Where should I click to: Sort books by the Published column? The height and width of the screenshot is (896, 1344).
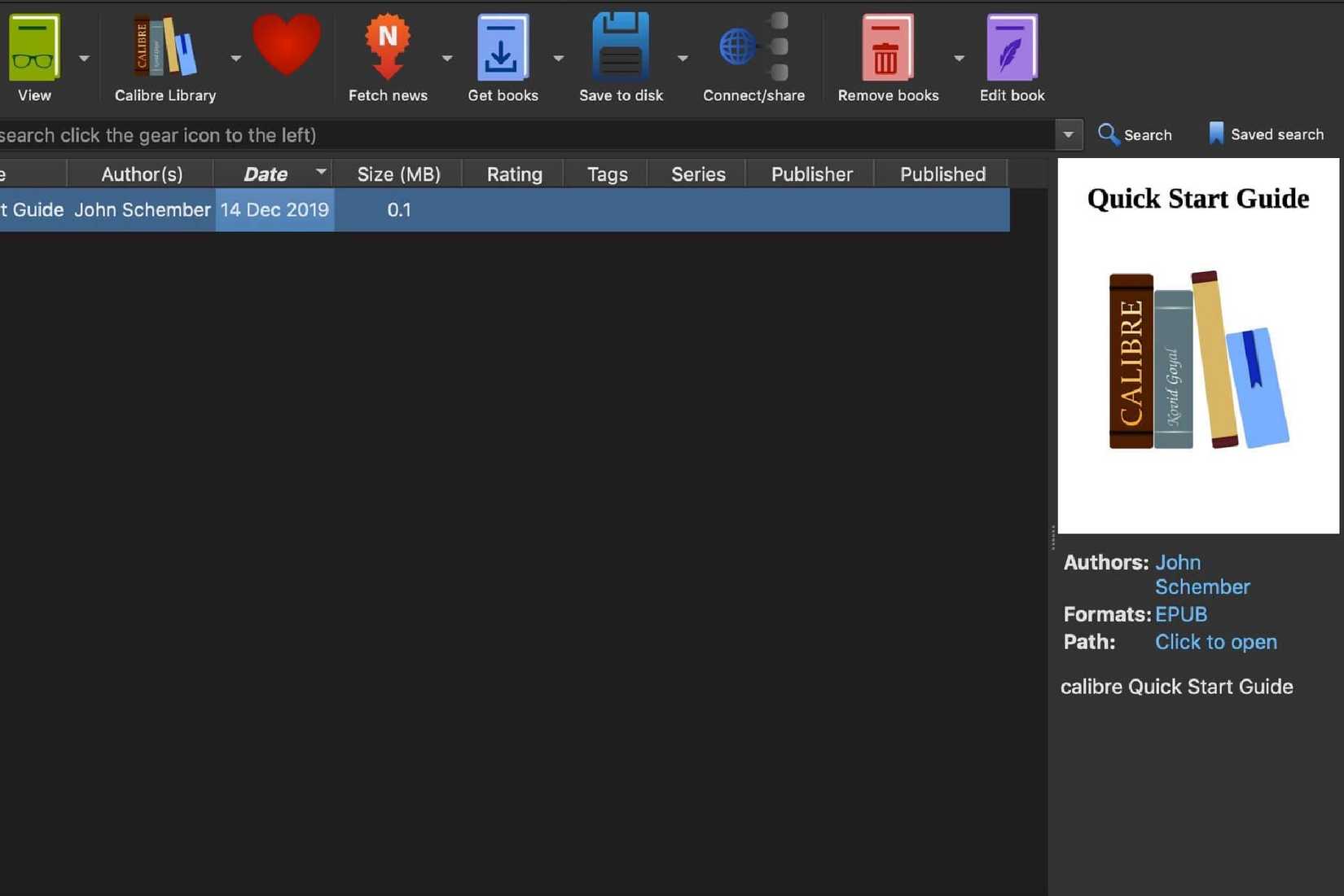pos(942,173)
